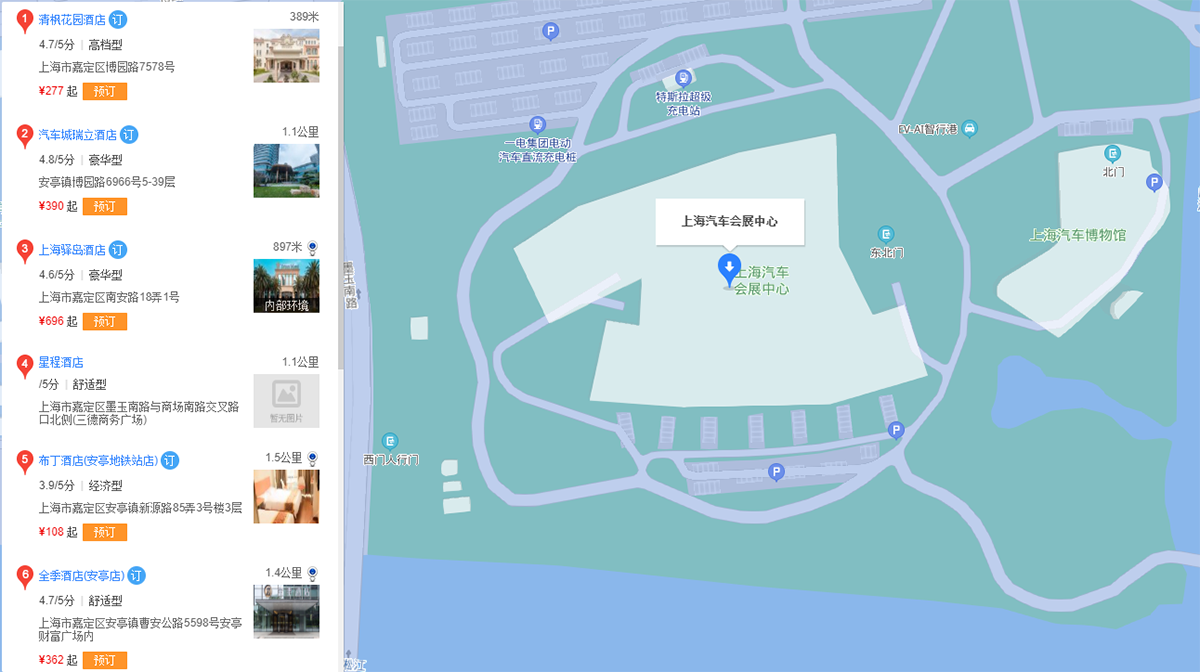Screen dimensions: 1200x672
Task: Click the 西门人行门 text label
Action: pyautogui.click(x=391, y=460)
